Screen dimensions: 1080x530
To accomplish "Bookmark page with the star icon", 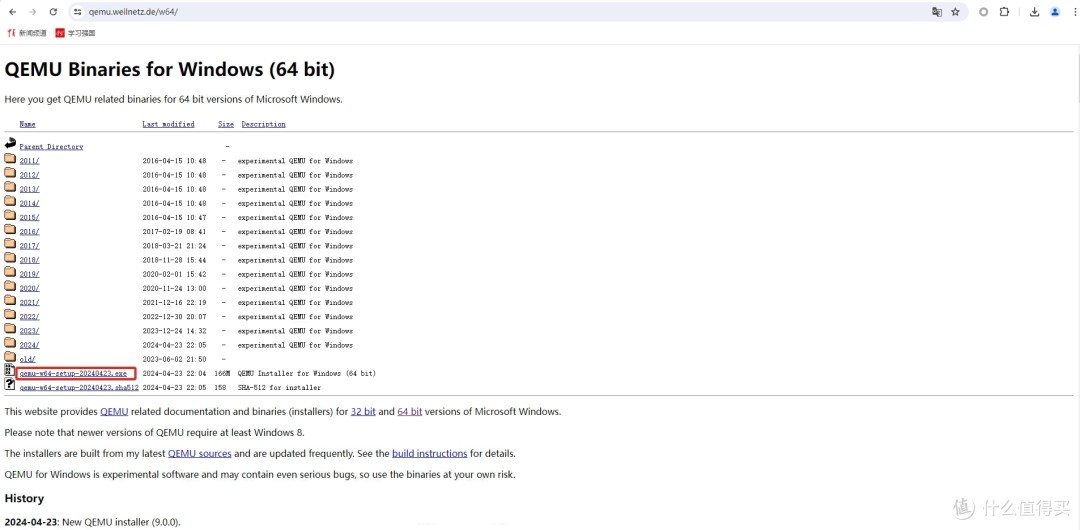I will coord(955,12).
